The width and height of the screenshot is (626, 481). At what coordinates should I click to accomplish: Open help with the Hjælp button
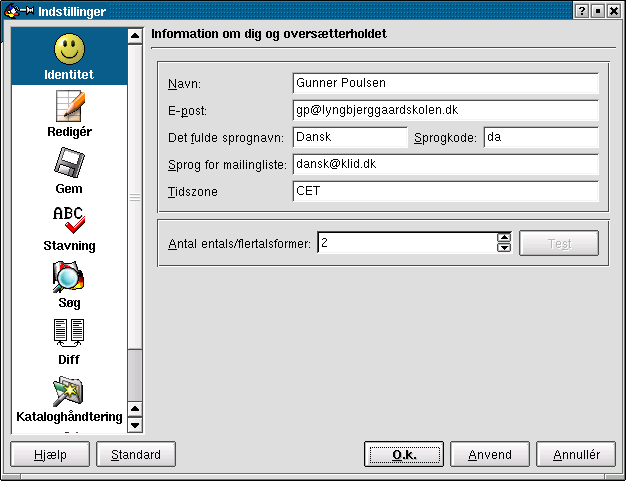49,454
